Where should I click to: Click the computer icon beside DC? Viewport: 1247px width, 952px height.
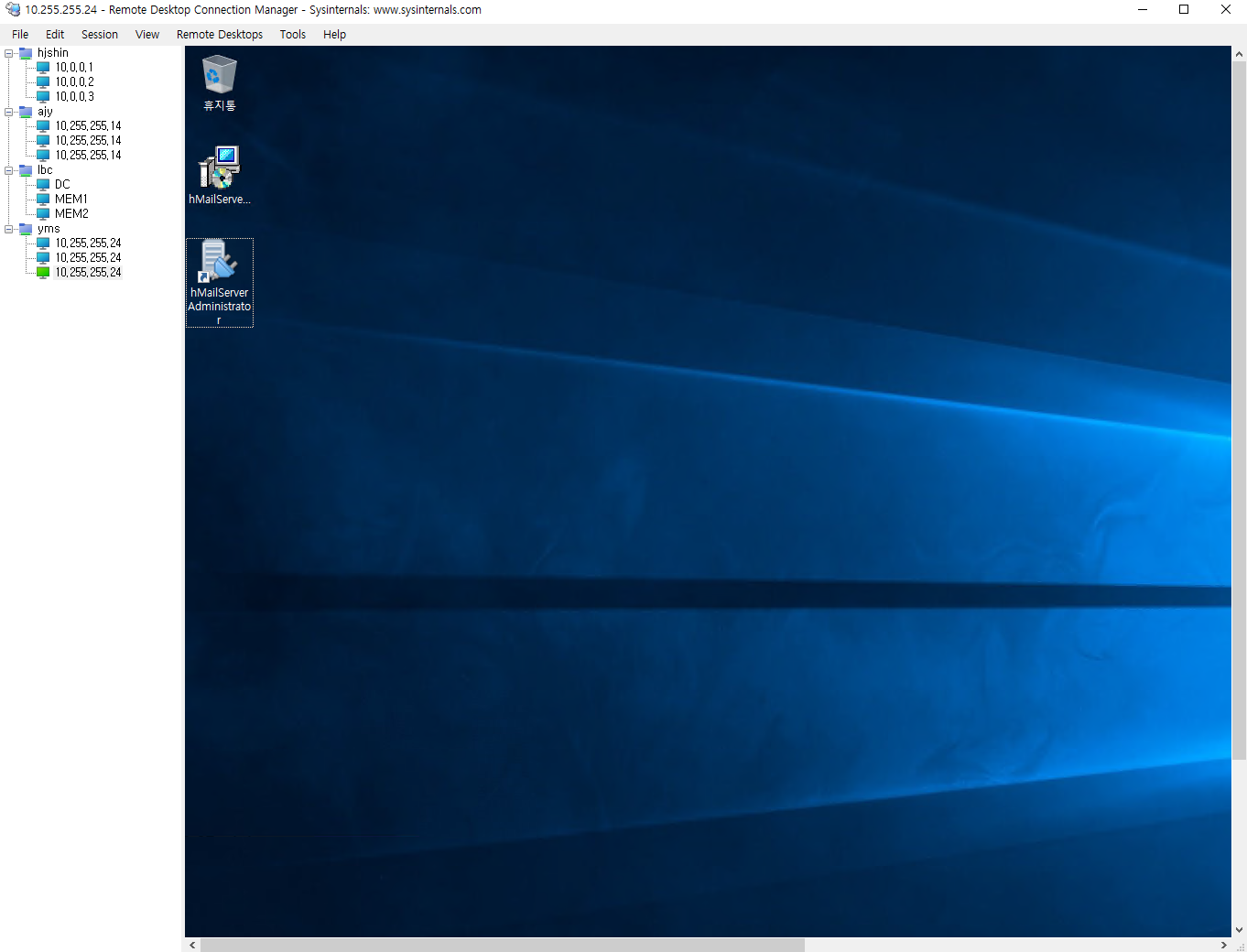[x=43, y=185]
